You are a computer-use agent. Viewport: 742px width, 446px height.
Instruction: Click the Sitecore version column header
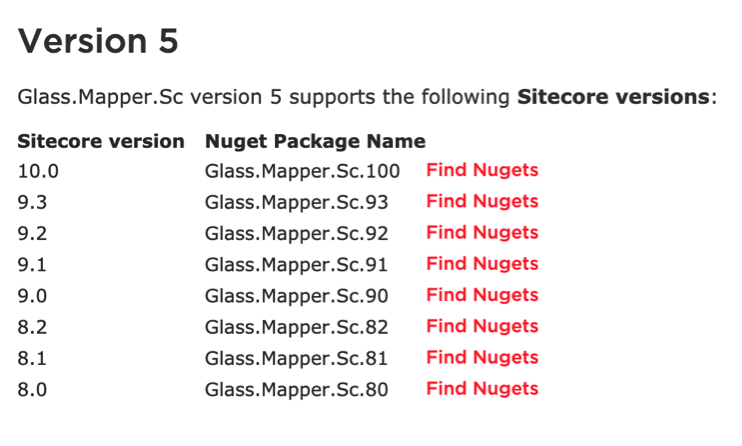tap(101, 141)
